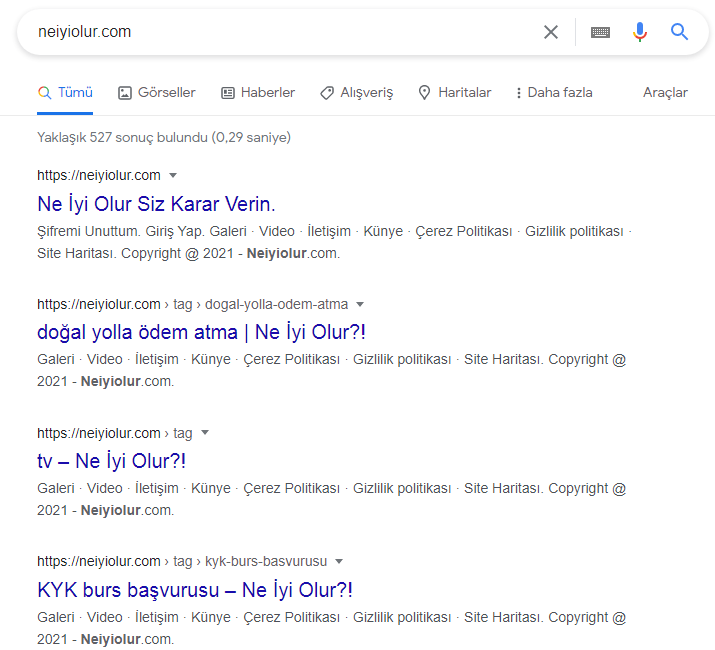Click the Haberler newspaper icon
Image resolution: width=715 pixels, height=650 pixels.
tap(228, 93)
